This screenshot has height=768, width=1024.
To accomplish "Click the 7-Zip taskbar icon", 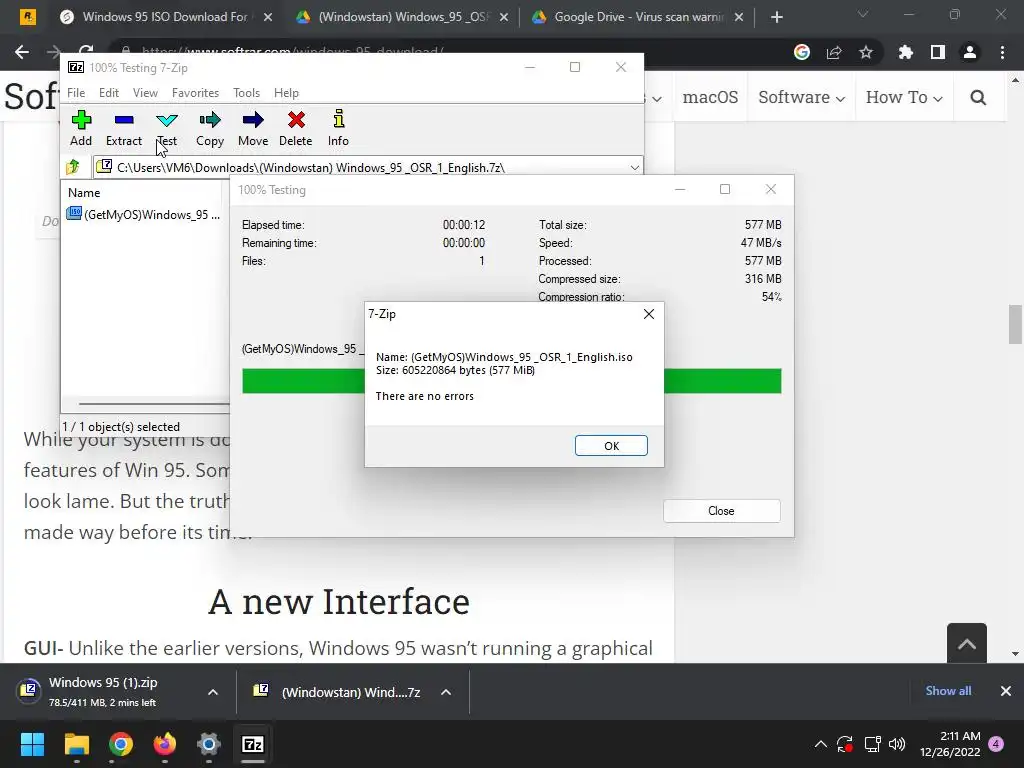I will point(253,744).
